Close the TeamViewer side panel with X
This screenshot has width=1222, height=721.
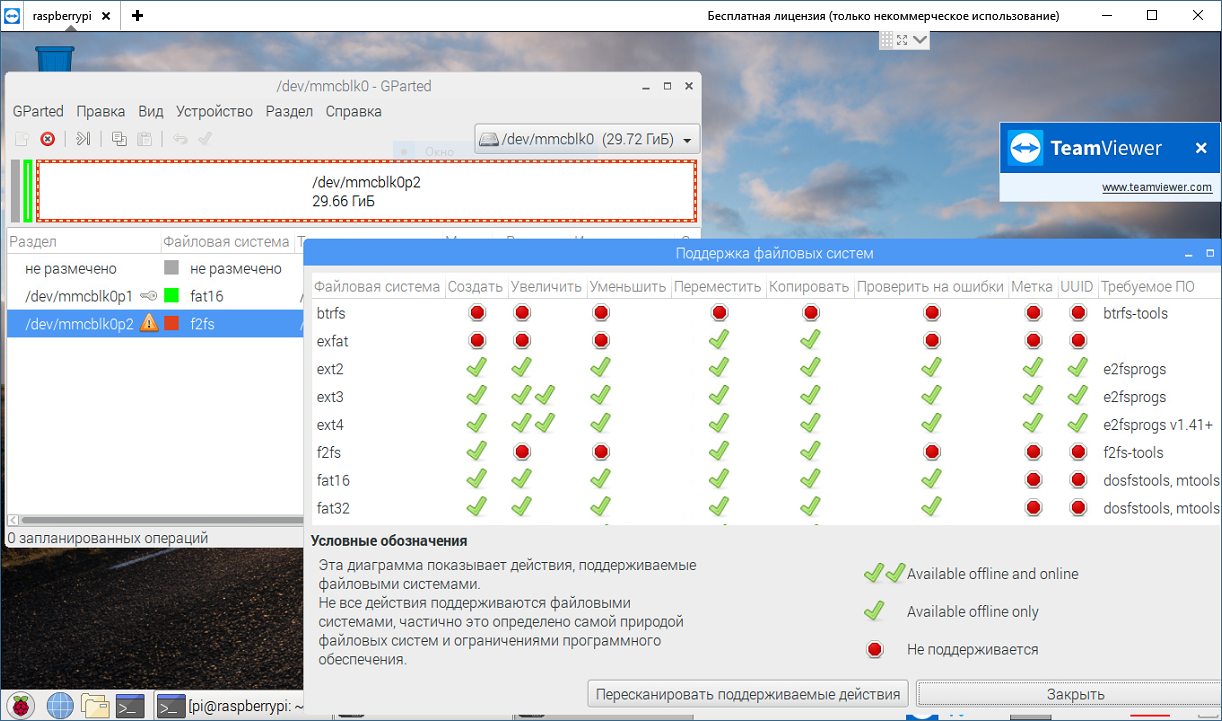[x=1201, y=148]
